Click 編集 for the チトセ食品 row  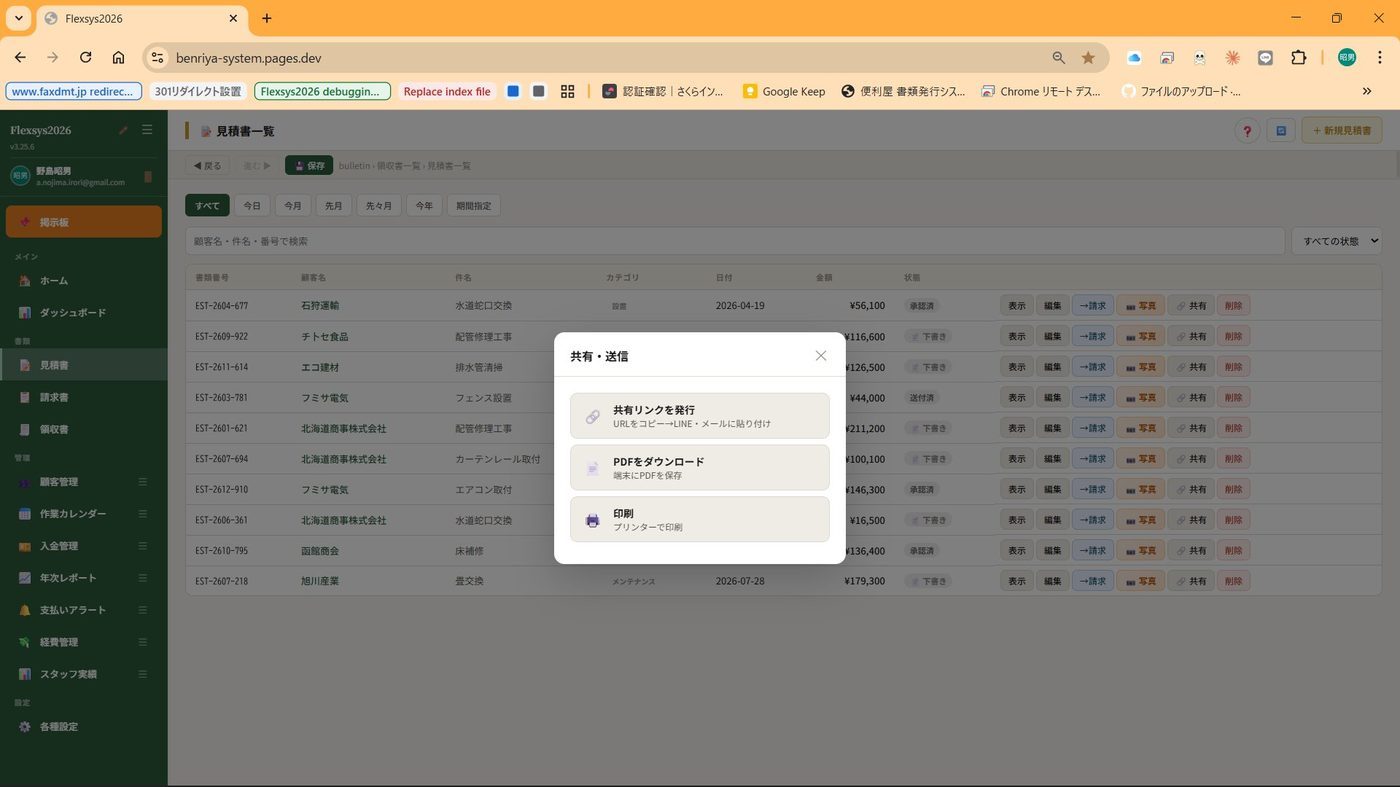click(1053, 337)
